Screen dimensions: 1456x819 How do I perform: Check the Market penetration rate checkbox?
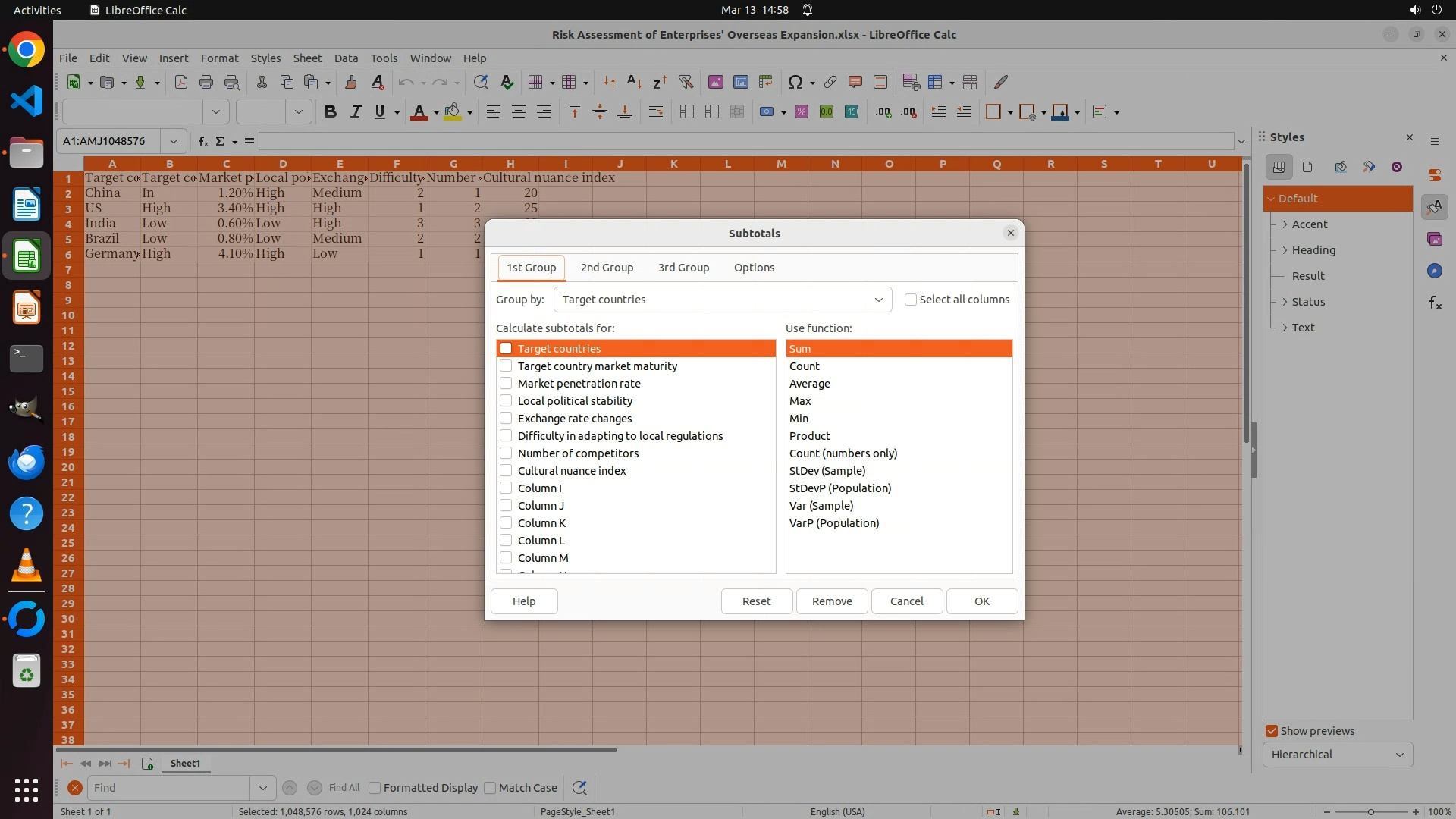pyautogui.click(x=506, y=384)
